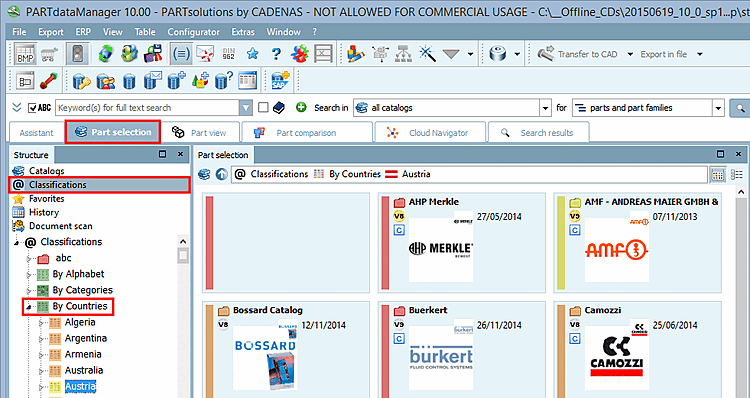Click the colored blocks with pencil icon
This screenshot has width=750, height=398.
point(355,54)
